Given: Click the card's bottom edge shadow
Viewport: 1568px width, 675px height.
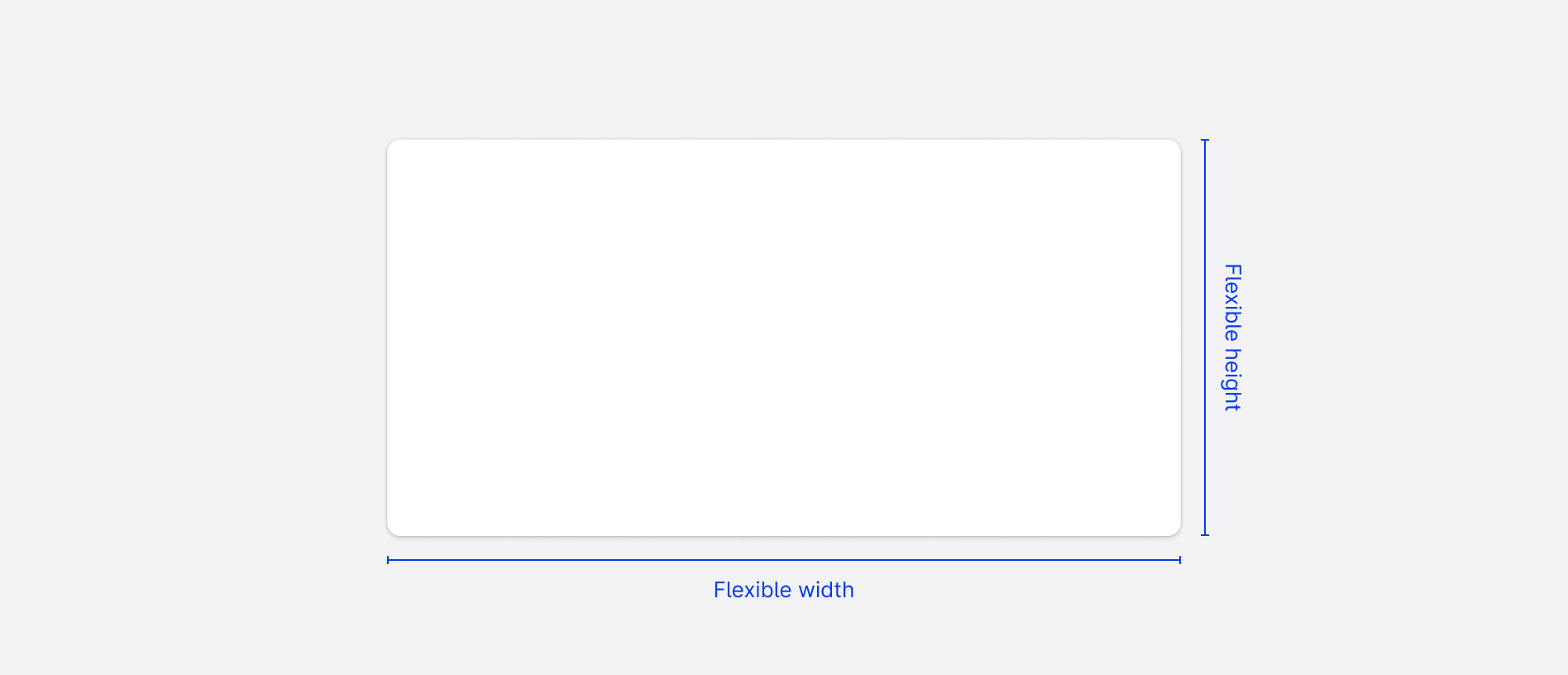Looking at the screenshot, I should click(x=783, y=538).
